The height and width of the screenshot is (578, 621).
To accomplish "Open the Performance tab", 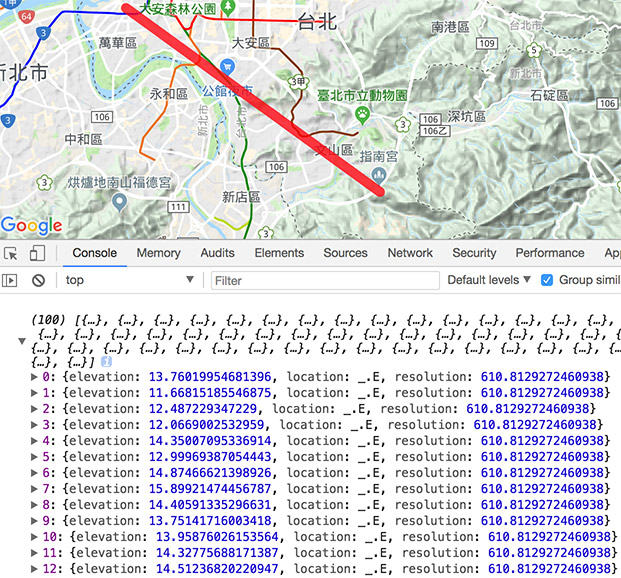I will click(x=550, y=253).
